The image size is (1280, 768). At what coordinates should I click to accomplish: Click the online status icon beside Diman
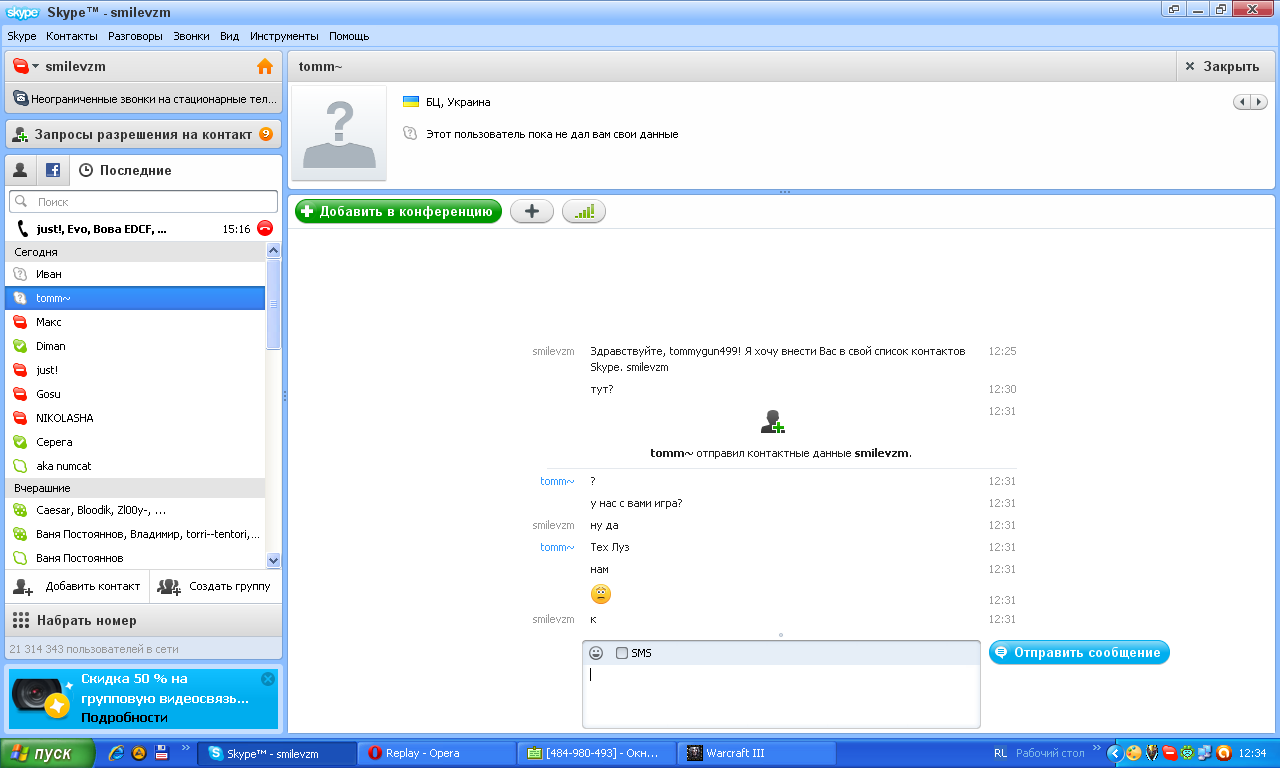pyautogui.click(x=19, y=346)
